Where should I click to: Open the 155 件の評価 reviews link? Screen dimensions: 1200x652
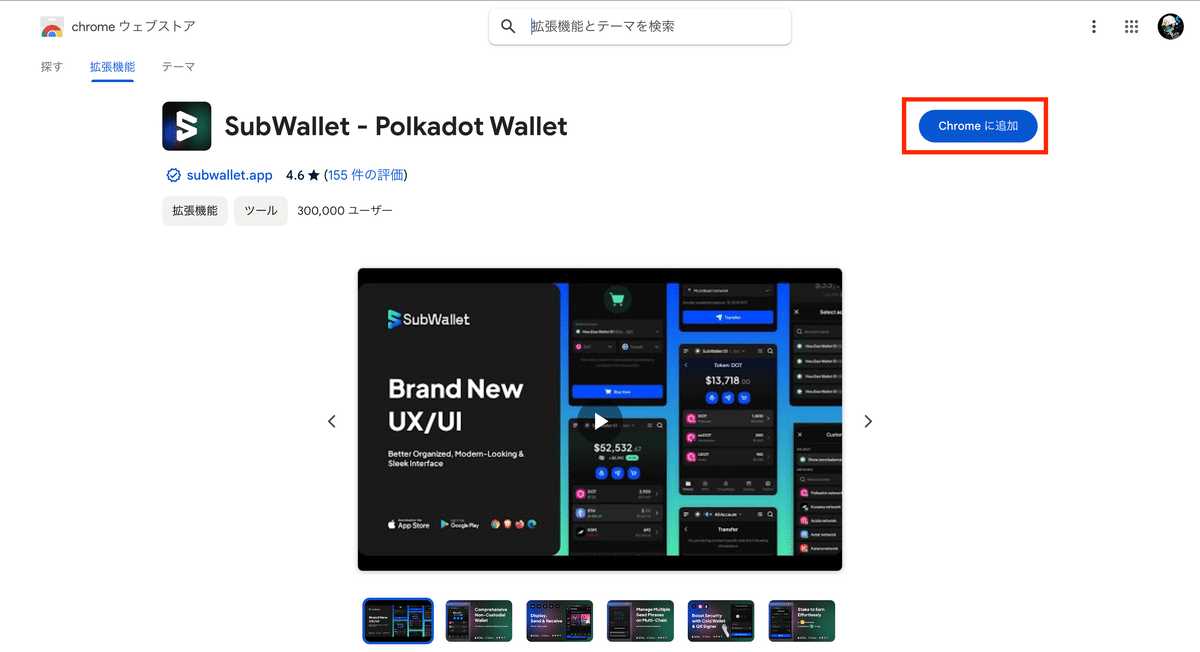tap(366, 175)
